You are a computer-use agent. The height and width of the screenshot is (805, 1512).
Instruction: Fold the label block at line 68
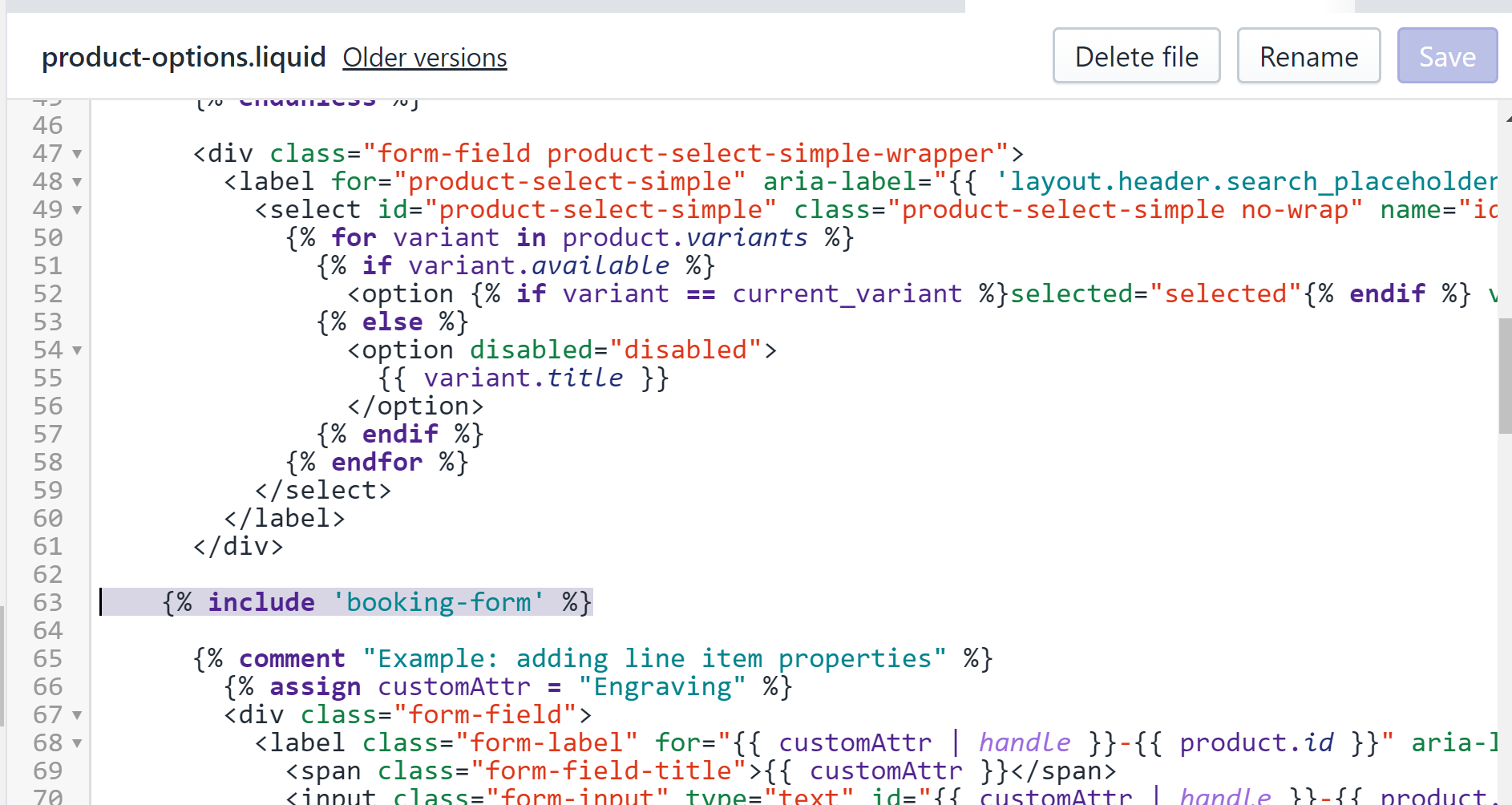77,743
